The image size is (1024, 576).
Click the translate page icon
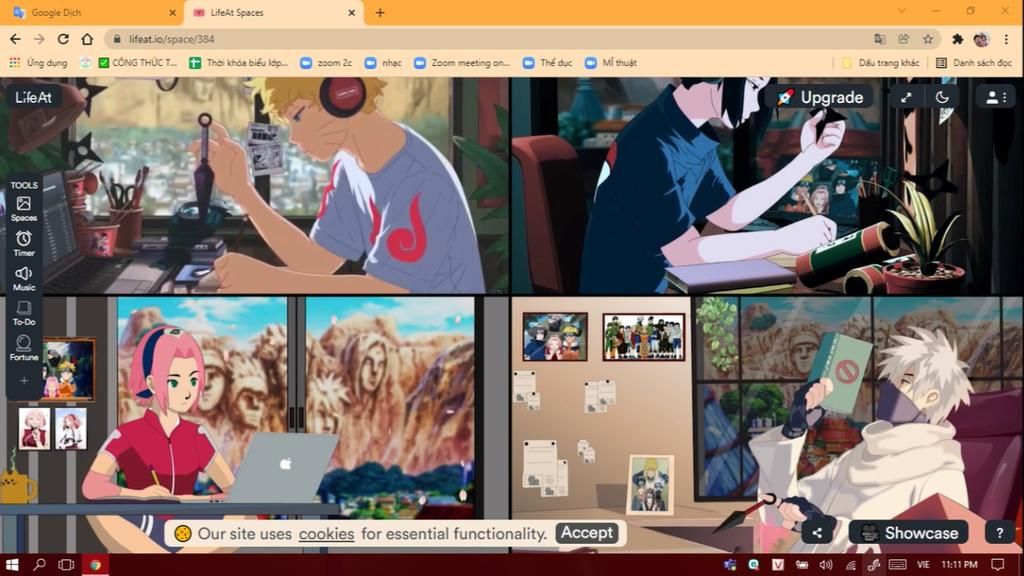pos(880,39)
